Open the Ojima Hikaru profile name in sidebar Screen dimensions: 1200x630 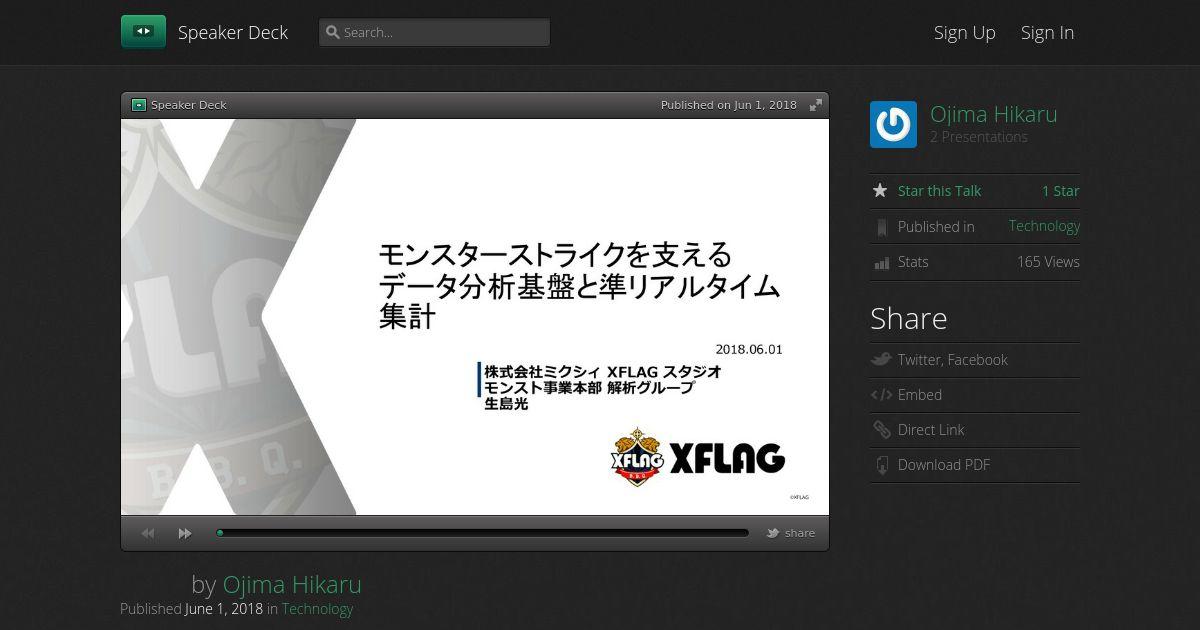(993, 114)
